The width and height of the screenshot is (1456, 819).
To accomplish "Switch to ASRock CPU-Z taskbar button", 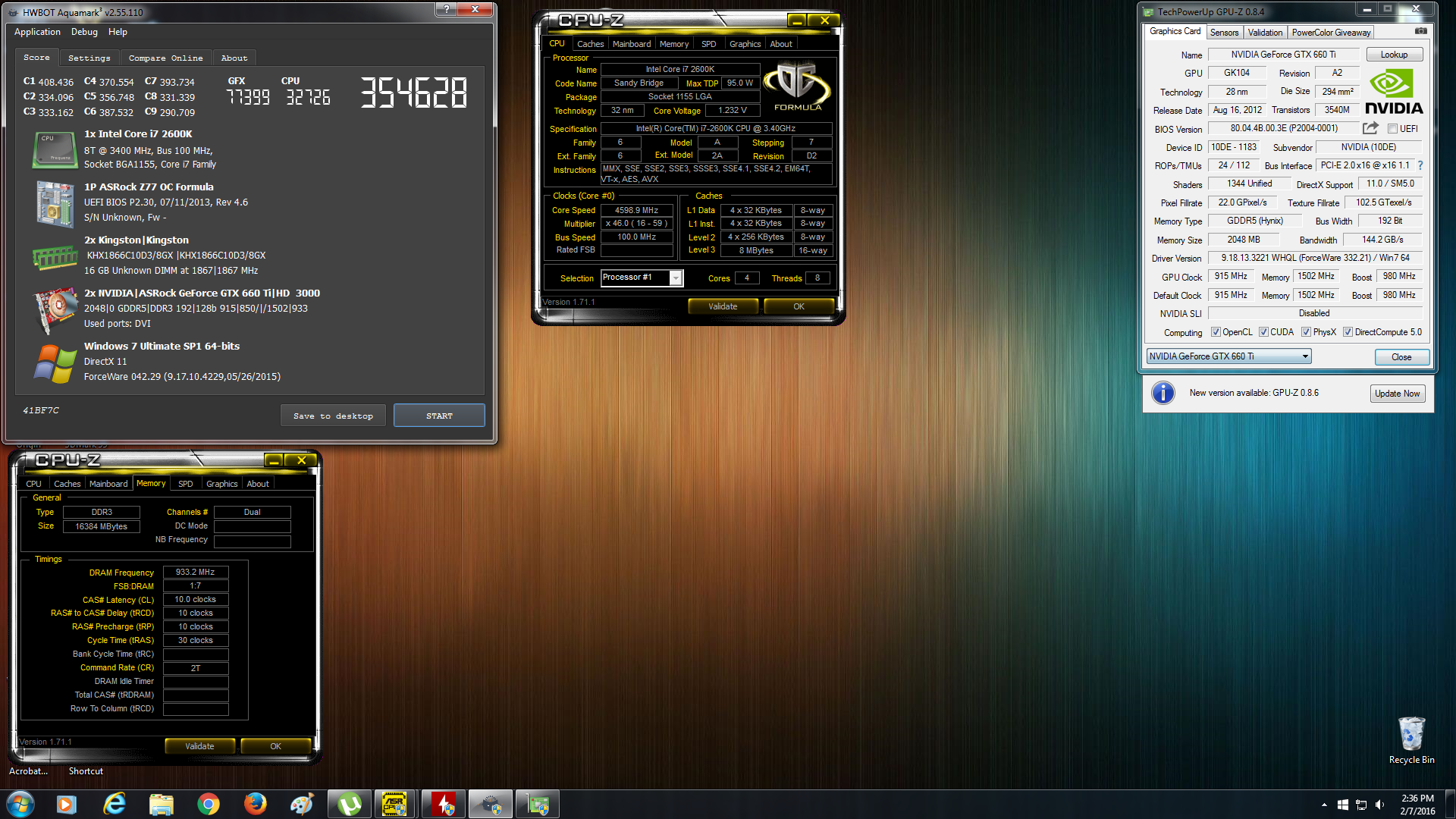I will 395,804.
